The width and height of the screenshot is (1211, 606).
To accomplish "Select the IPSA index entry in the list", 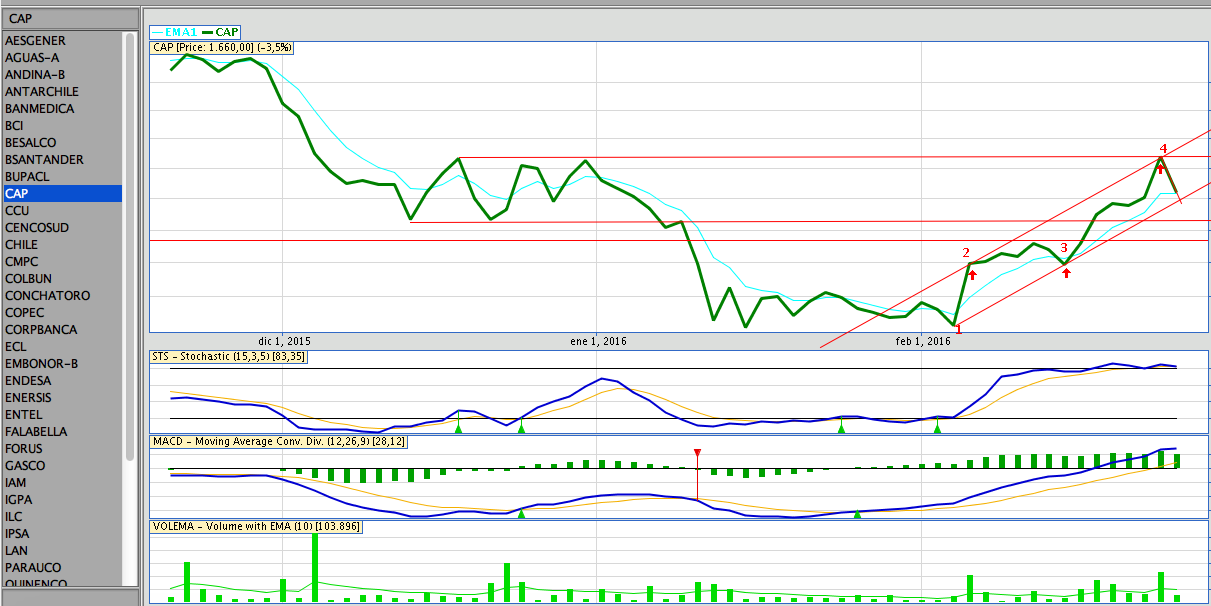I will pyautogui.click(x=17, y=533).
